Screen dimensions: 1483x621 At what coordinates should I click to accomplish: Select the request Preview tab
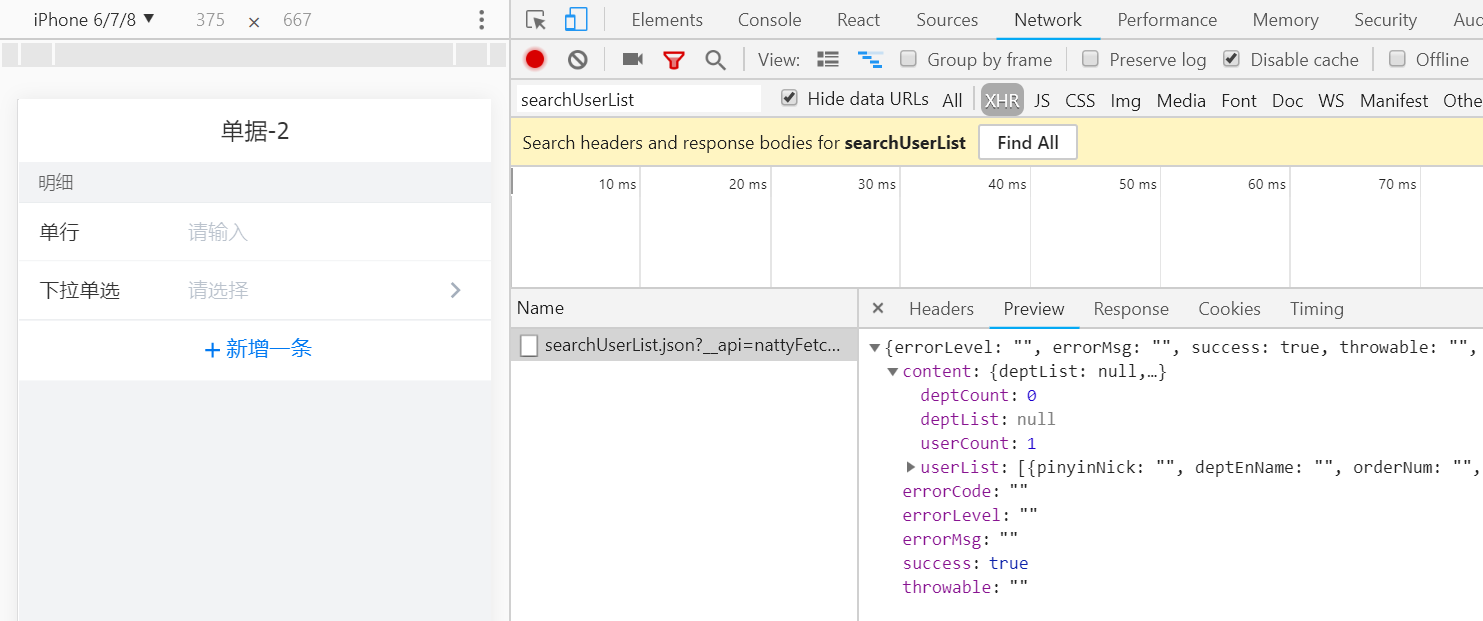(x=1034, y=309)
